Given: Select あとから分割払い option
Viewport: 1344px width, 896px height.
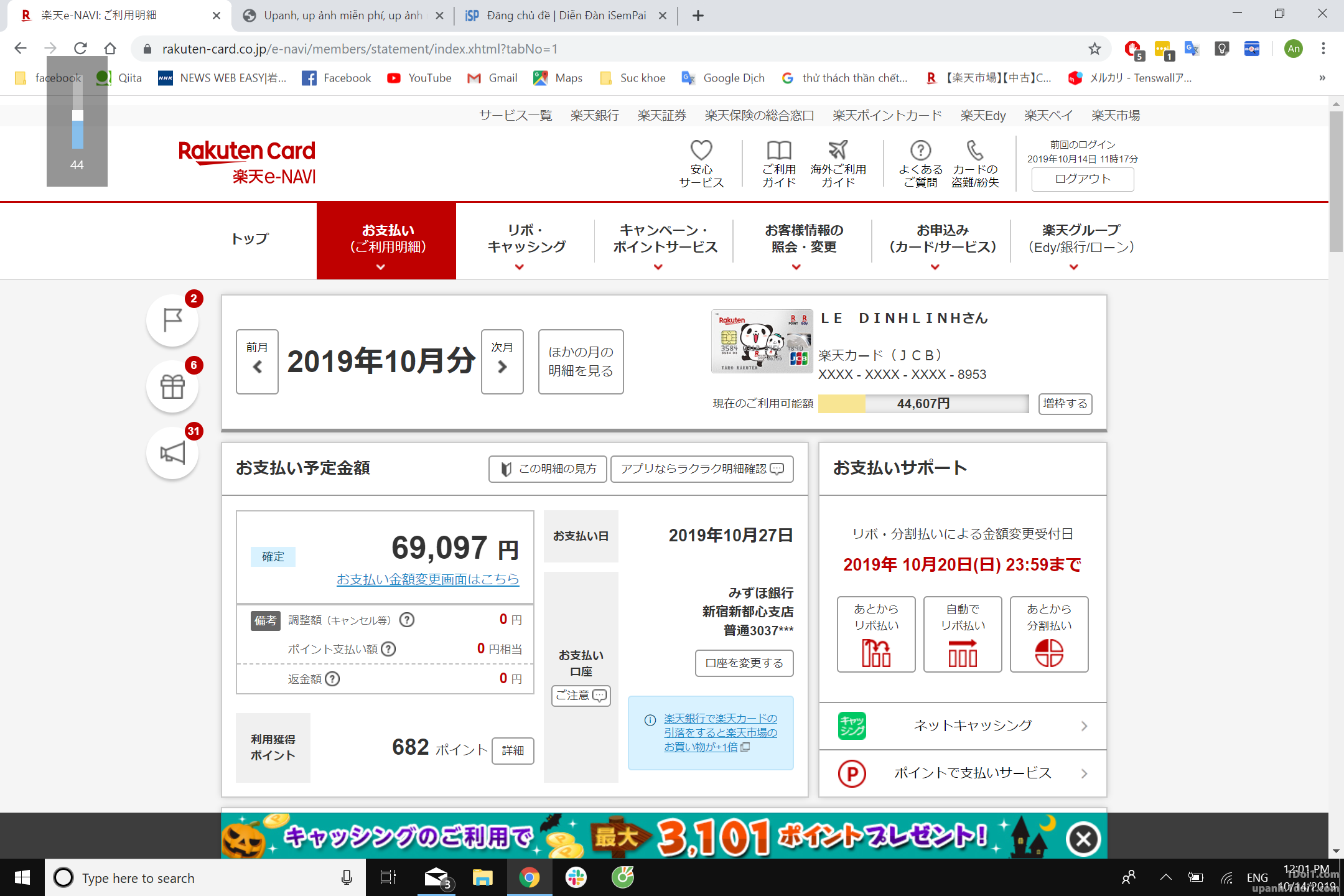Looking at the screenshot, I should [x=1049, y=634].
